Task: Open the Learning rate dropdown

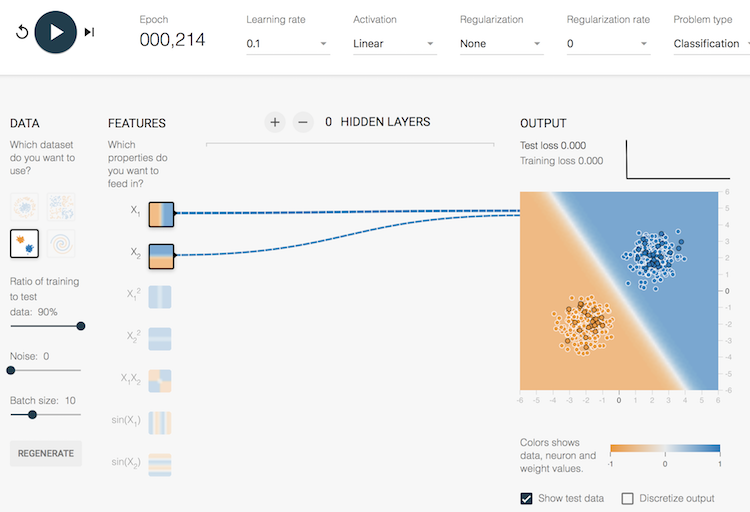Action: [288, 44]
